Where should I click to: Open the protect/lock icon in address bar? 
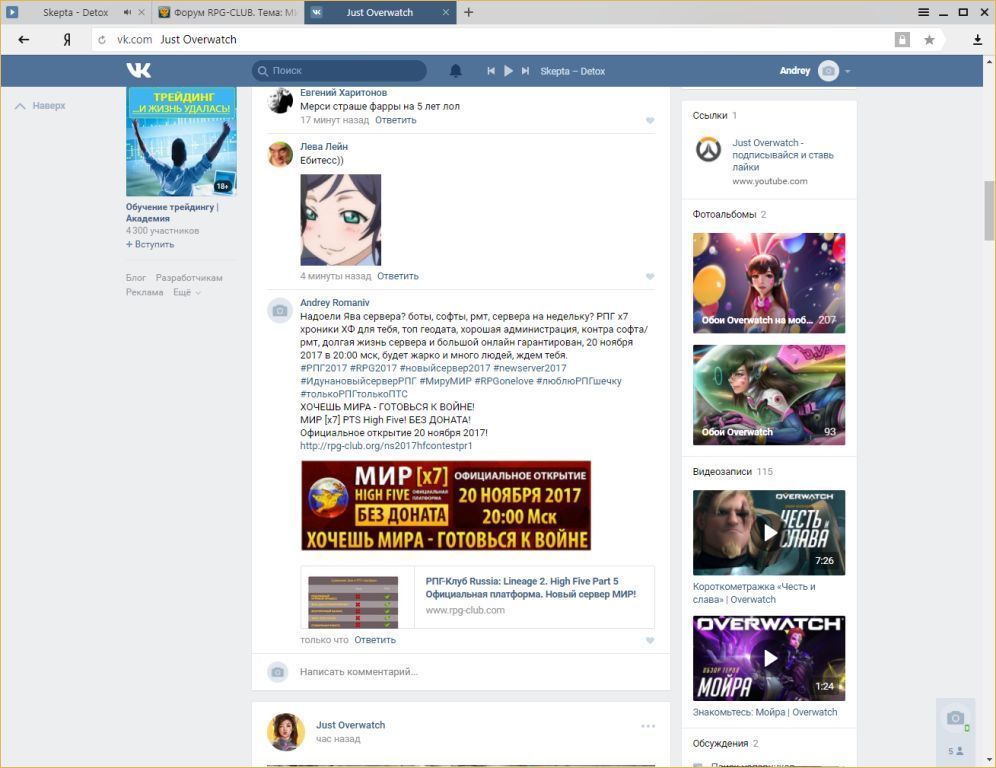tap(902, 39)
